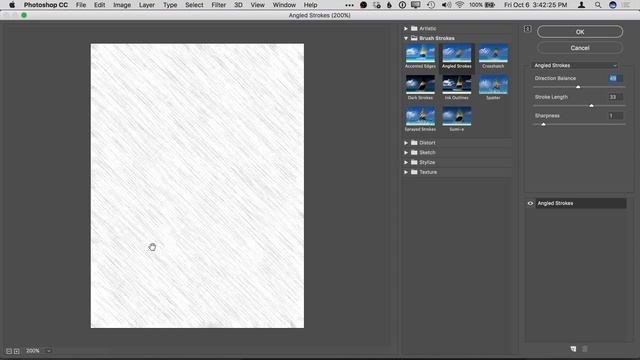Click the Artistic folder icon
The image size is (640, 360).
click(x=414, y=29)
